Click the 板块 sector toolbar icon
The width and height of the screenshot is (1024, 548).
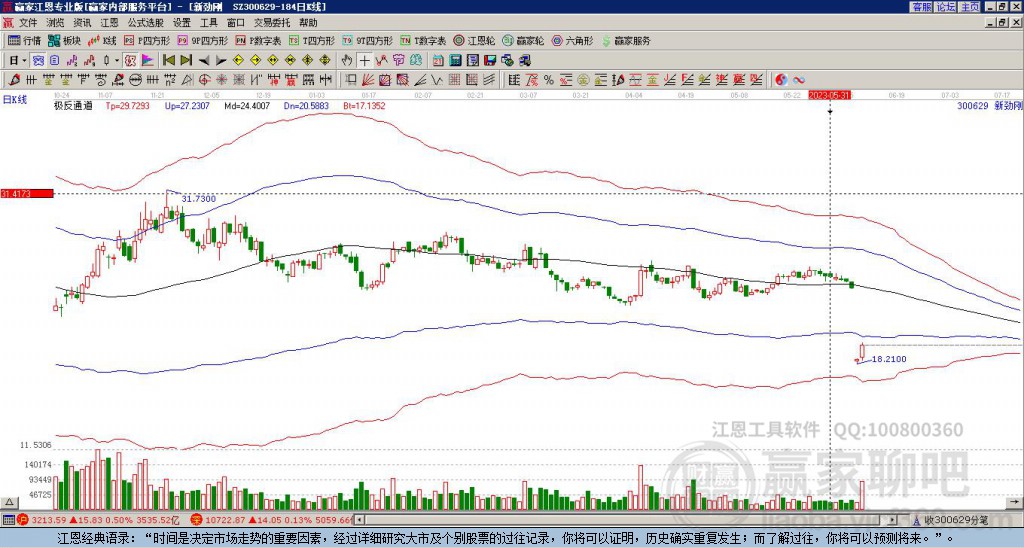(65, 41)
